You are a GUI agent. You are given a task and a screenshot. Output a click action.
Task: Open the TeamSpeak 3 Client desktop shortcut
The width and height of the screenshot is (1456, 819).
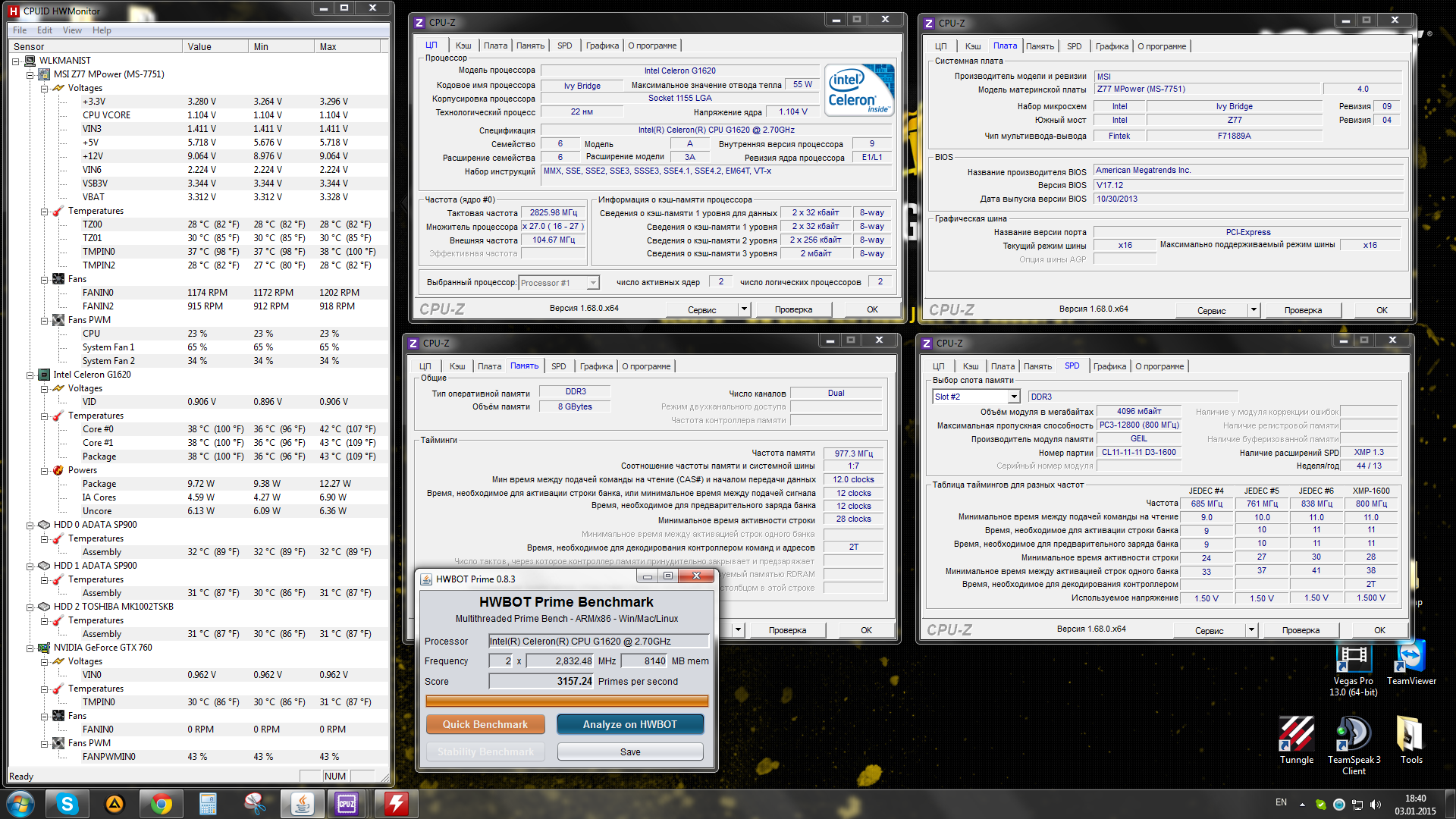coord(1354,746)
